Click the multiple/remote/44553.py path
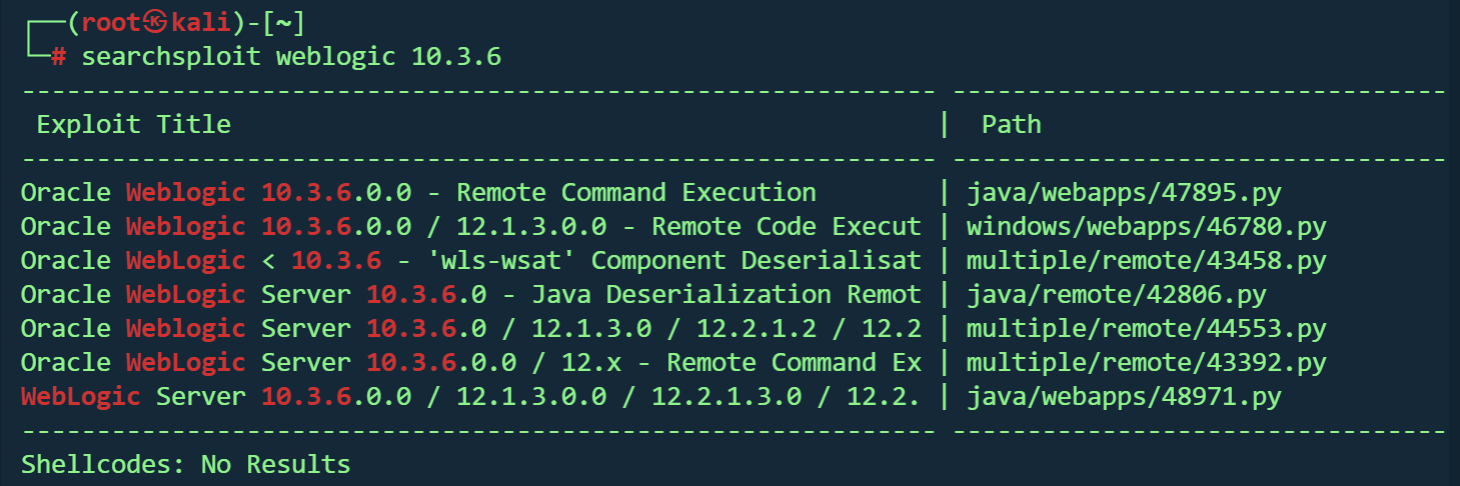This screenshot has height=486, width=1460. point(1146,328)
